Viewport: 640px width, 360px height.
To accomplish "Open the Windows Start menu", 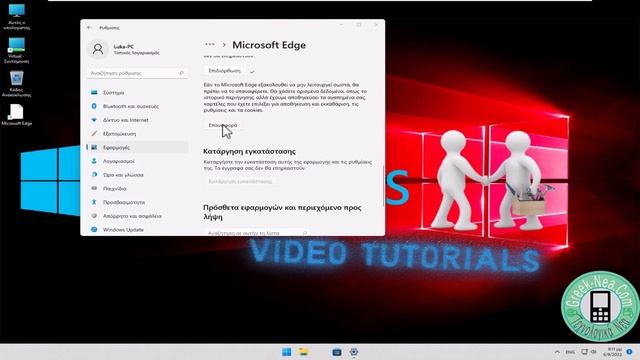I will point(287,352).
